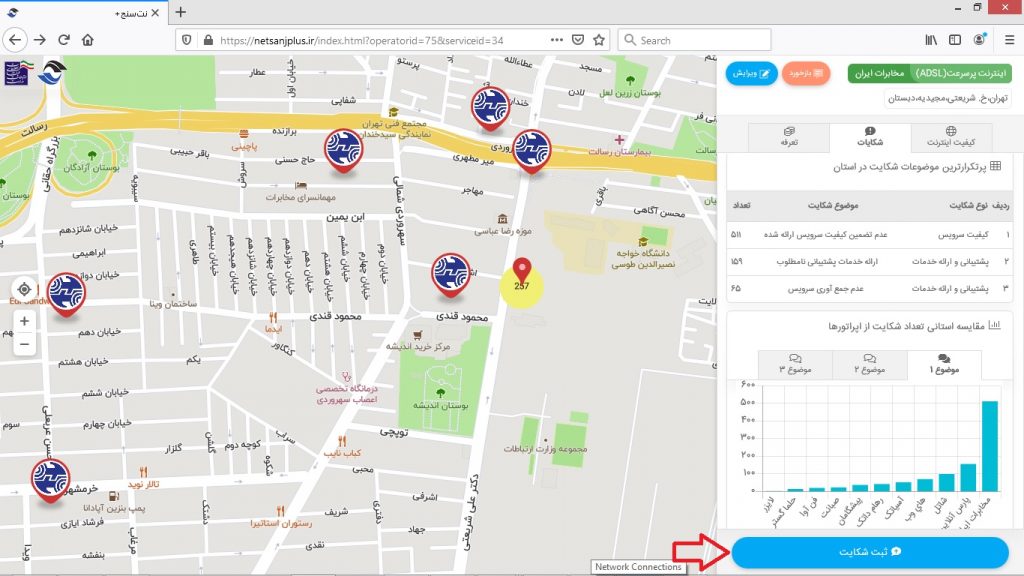Click heading مقایسه استانی تعداد شکایت از اپراتورها
The height and width of the screenshot is (576, 1024).
coord(906,326)
